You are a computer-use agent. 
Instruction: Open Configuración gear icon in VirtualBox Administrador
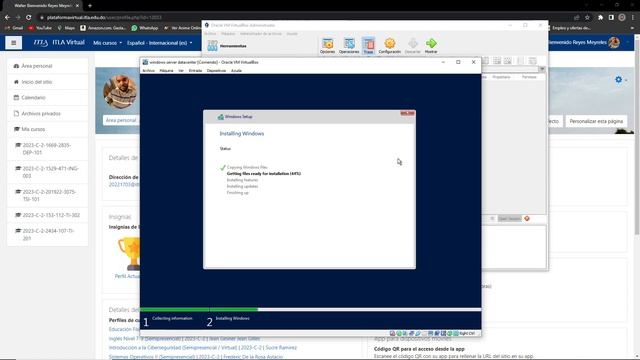[389, 46]
